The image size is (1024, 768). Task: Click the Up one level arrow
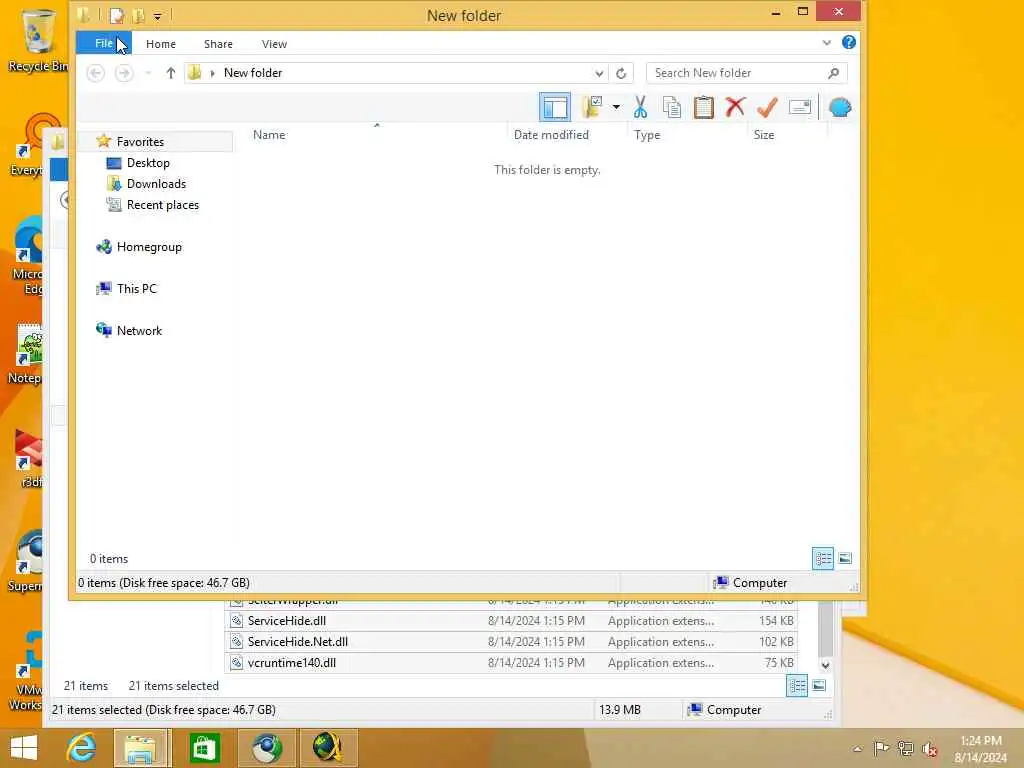coord(170,72)
